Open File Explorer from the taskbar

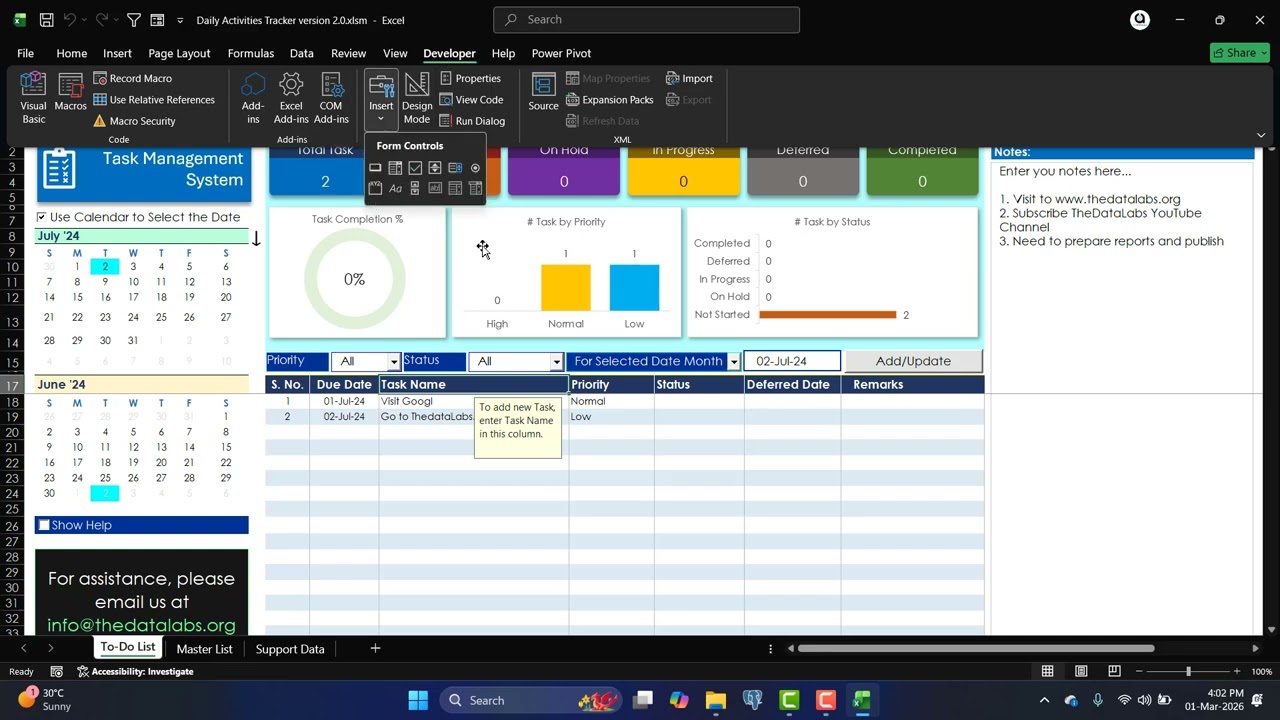[x=715, y=700]
